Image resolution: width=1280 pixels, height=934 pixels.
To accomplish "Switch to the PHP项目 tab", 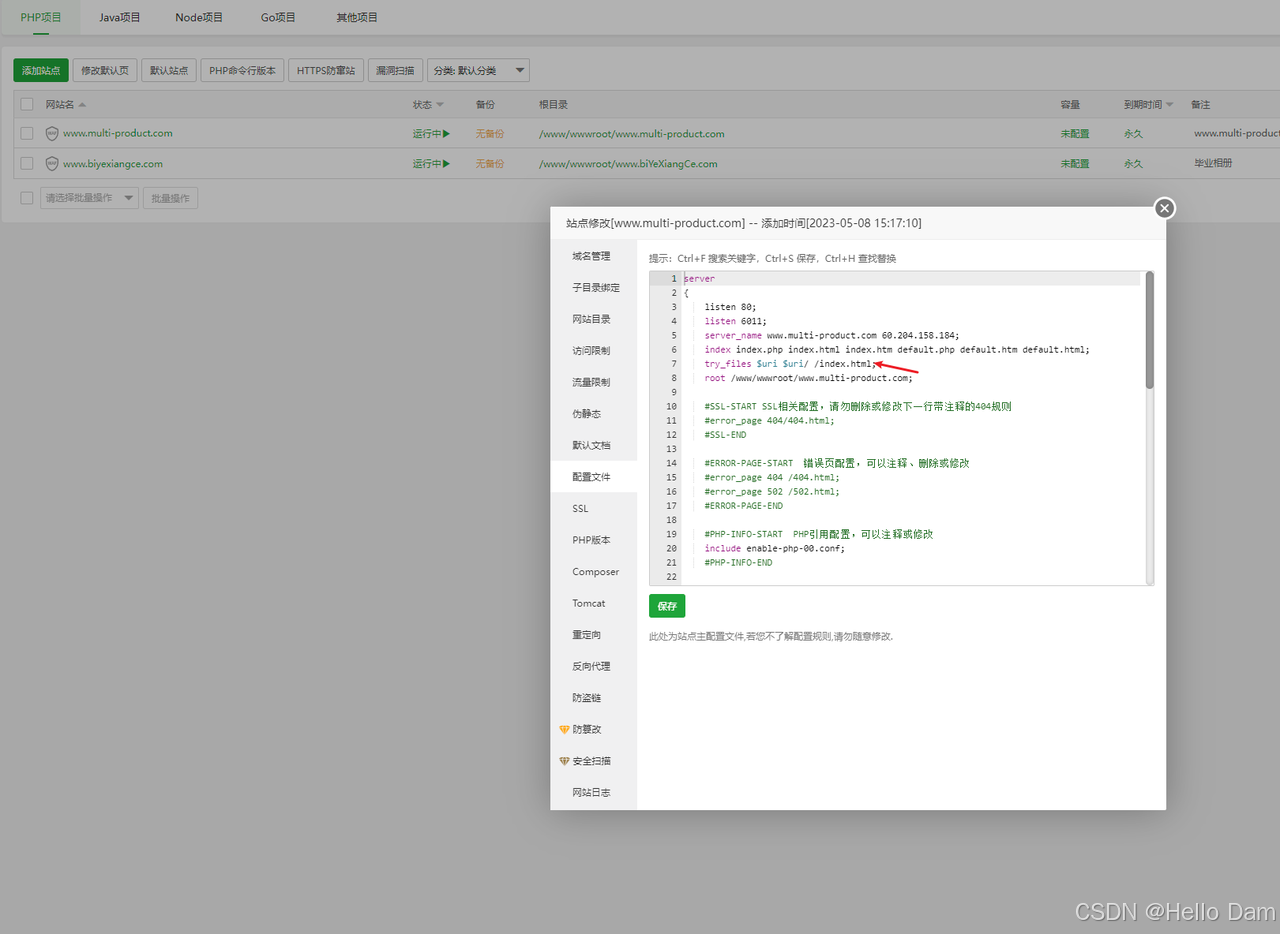I will 41,17.
